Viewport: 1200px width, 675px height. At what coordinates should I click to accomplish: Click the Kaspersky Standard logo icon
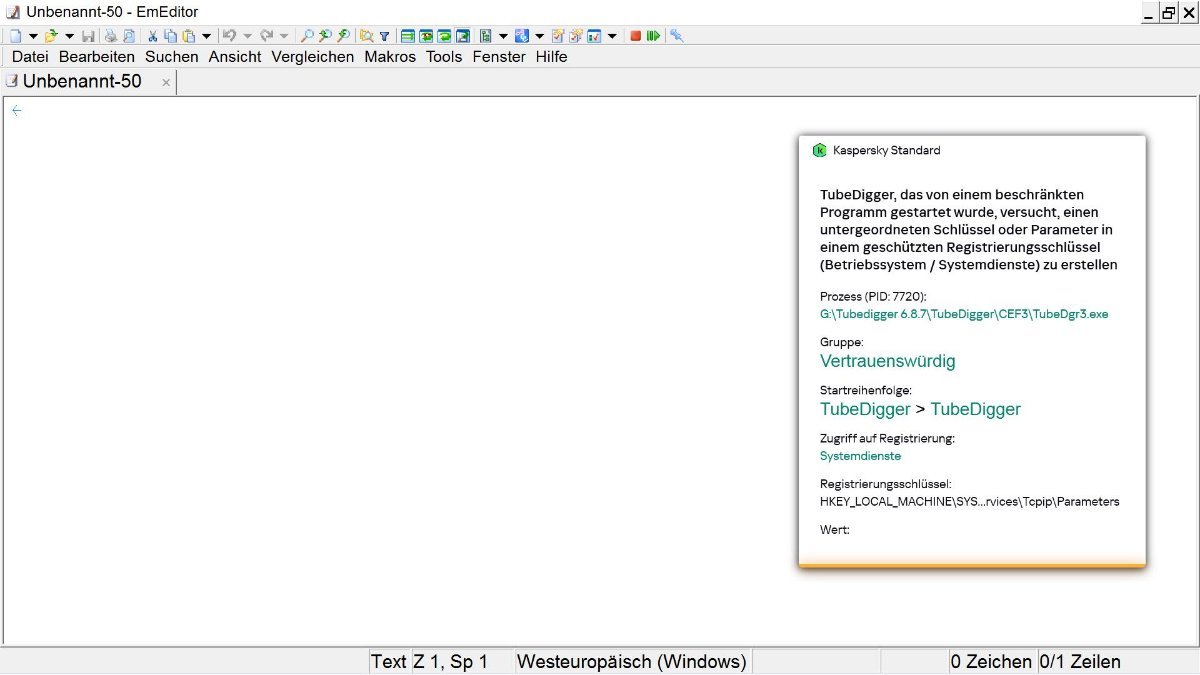820,151
